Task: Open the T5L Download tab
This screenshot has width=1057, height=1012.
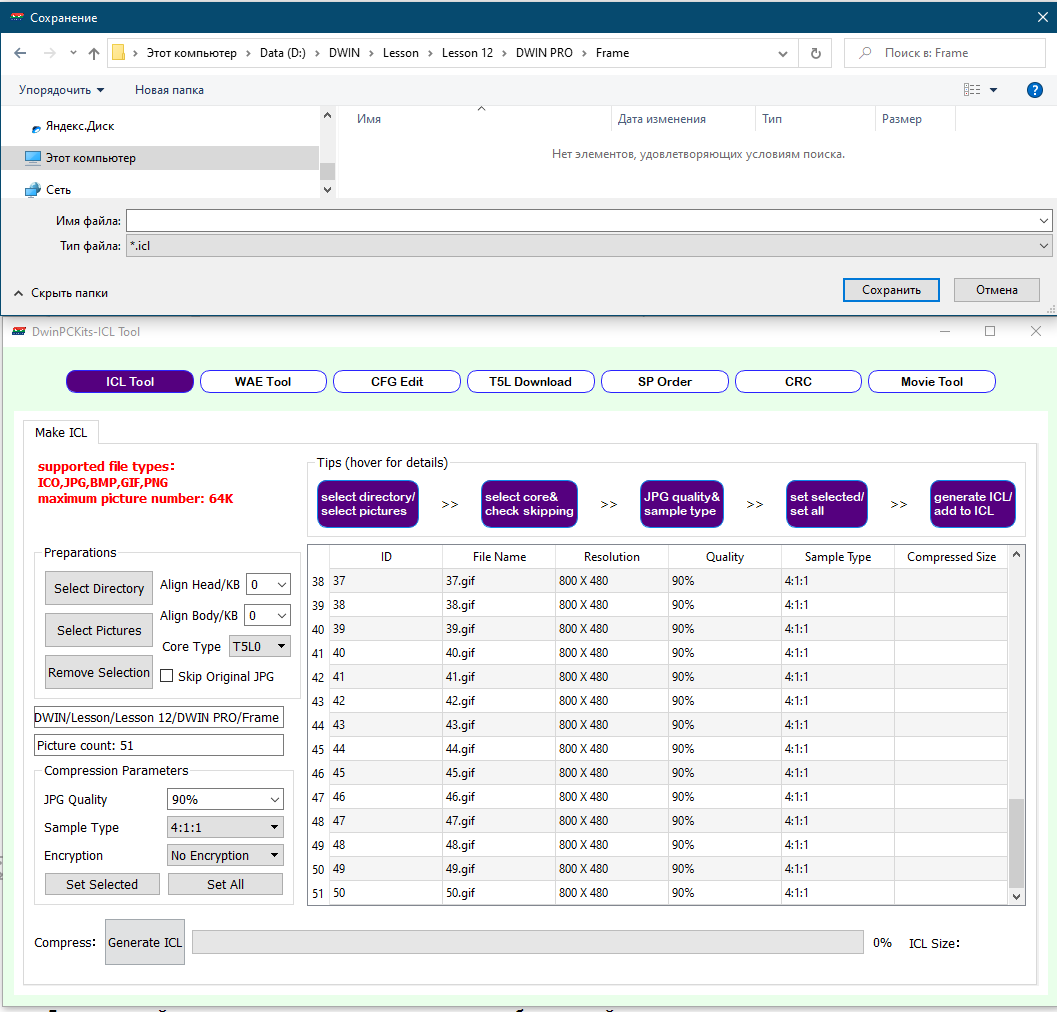Action: coord(531,382)
